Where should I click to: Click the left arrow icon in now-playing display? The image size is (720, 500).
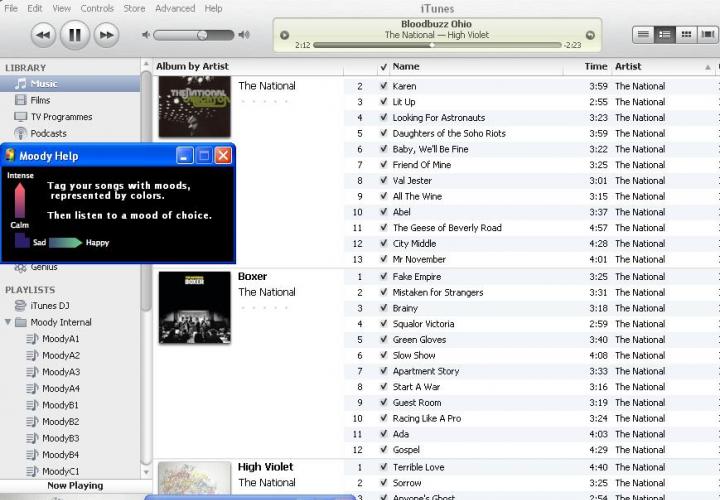[x=284, y=35]
